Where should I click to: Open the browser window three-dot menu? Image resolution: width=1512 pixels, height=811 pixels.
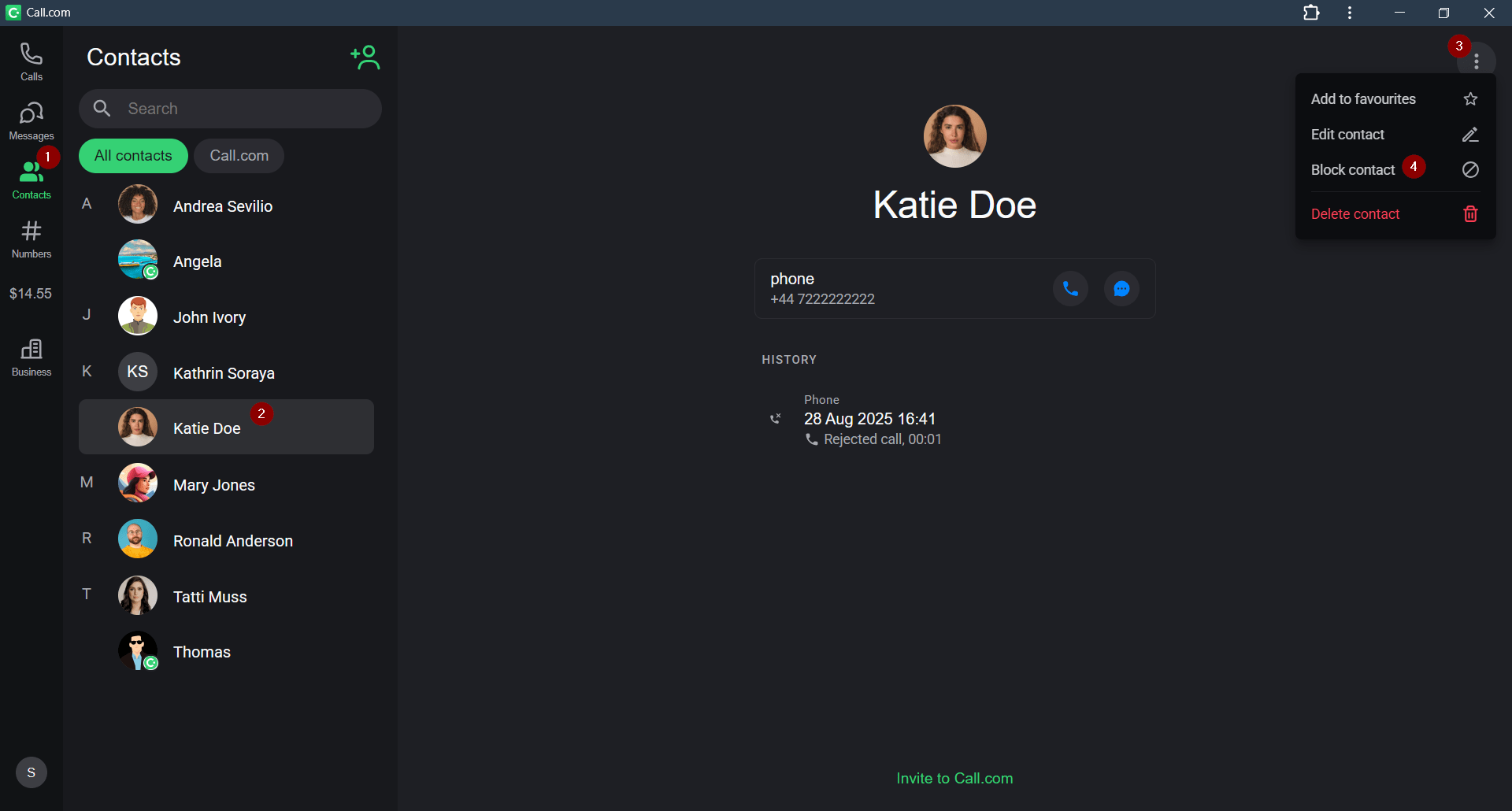(x=1350, y=13)
